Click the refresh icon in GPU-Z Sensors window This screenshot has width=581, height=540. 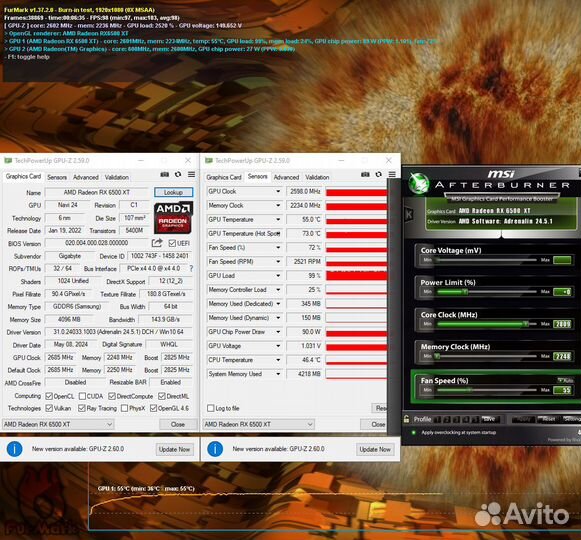(x=378, y=174)
